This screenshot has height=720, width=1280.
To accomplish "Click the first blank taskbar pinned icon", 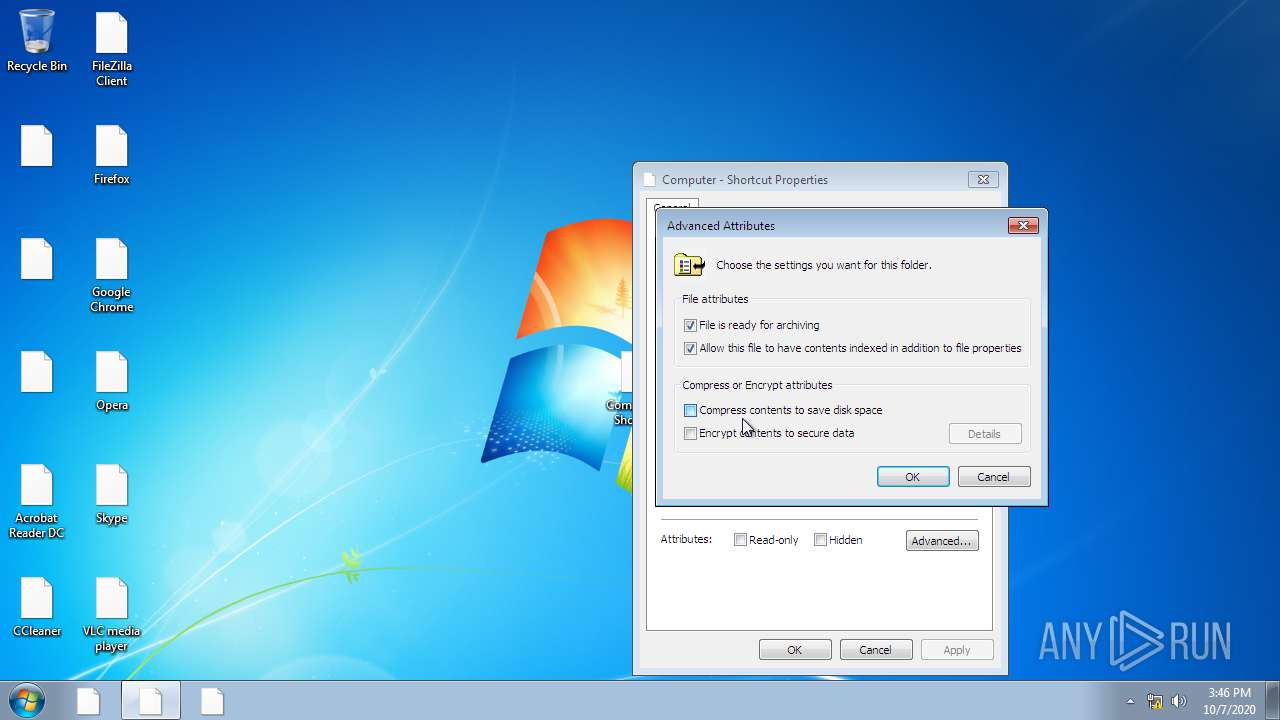I will (89, 701).
